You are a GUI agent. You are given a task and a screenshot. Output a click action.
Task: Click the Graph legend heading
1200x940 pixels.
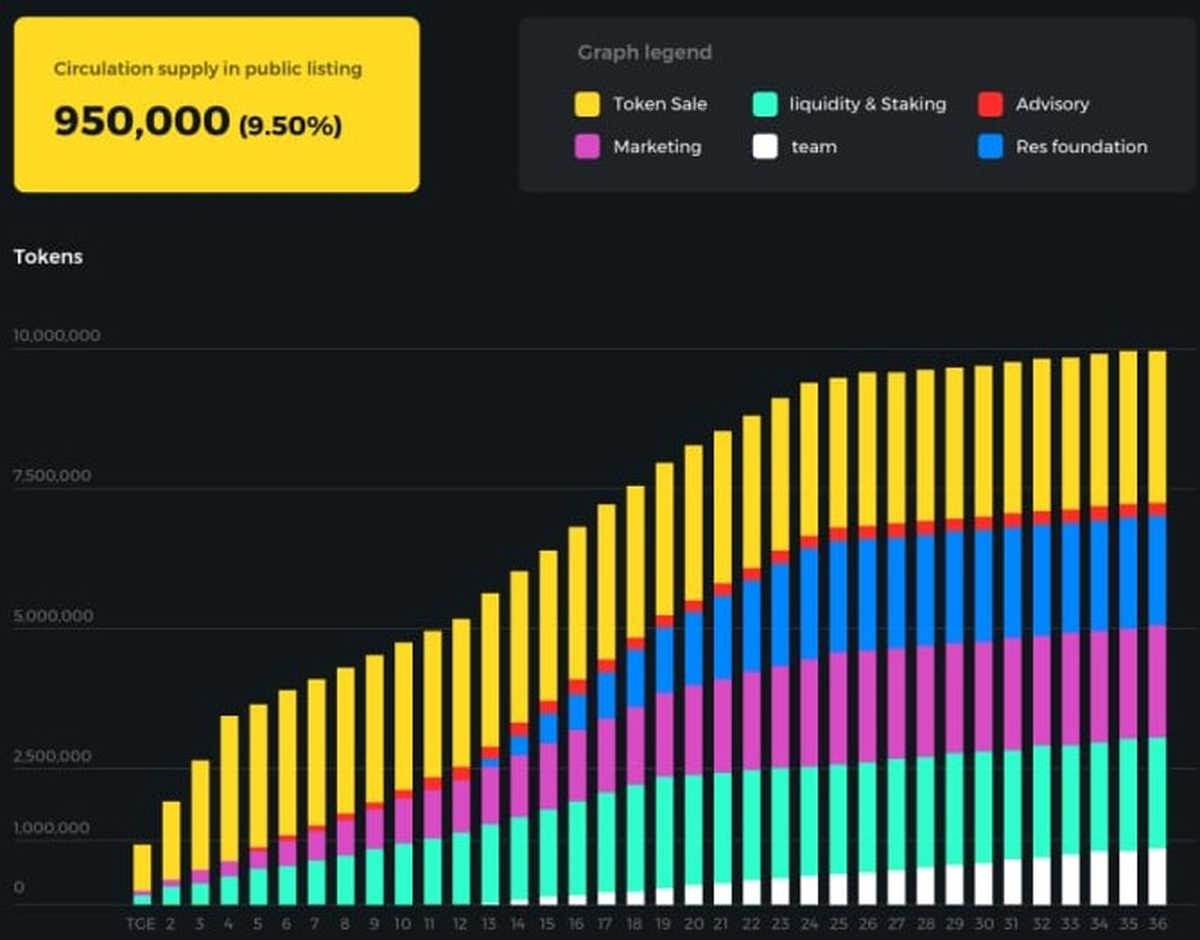point(644,53)
